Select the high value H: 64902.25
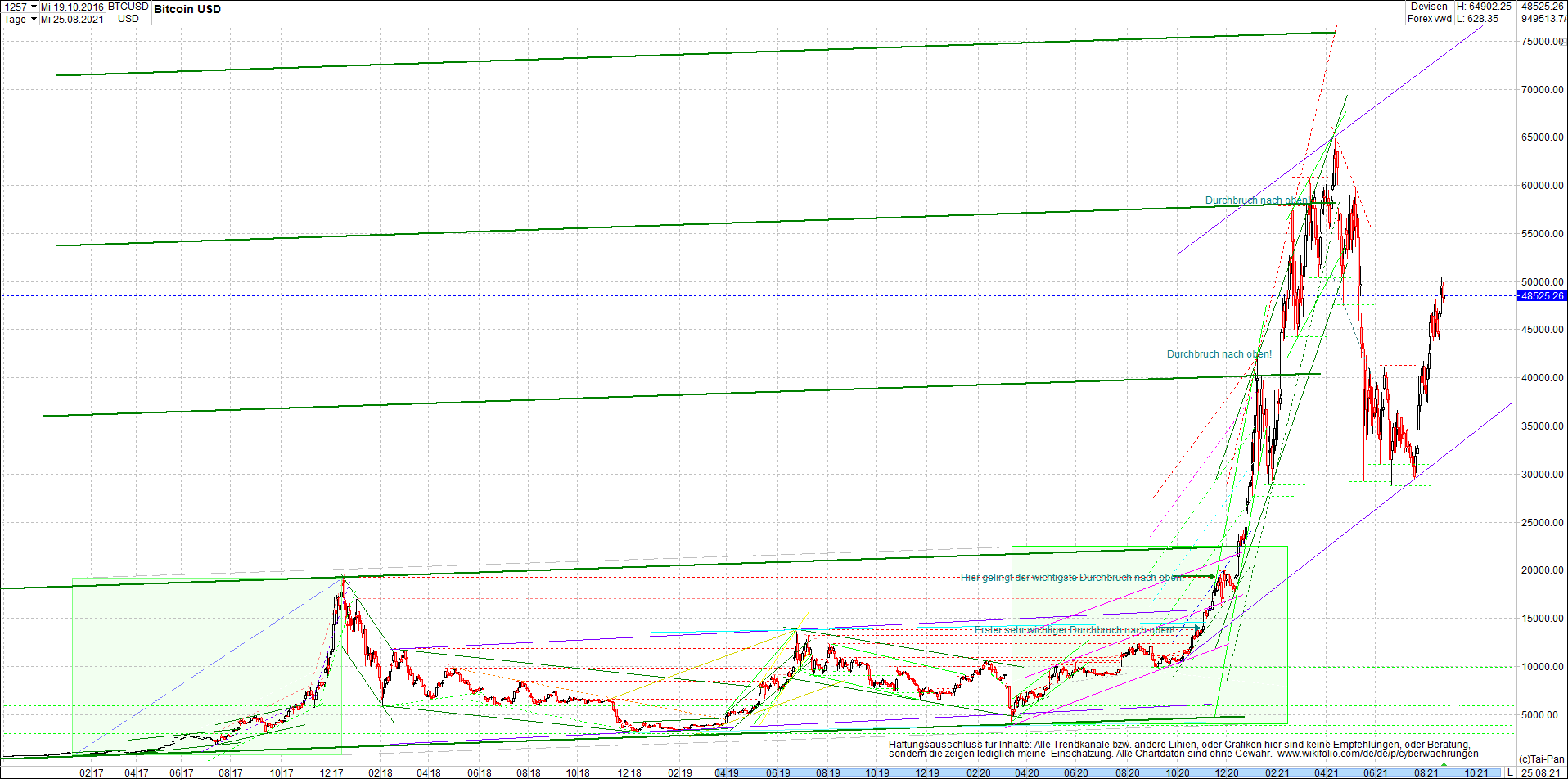This screenshot has height=779, width=1568. tap(1484, 7)
